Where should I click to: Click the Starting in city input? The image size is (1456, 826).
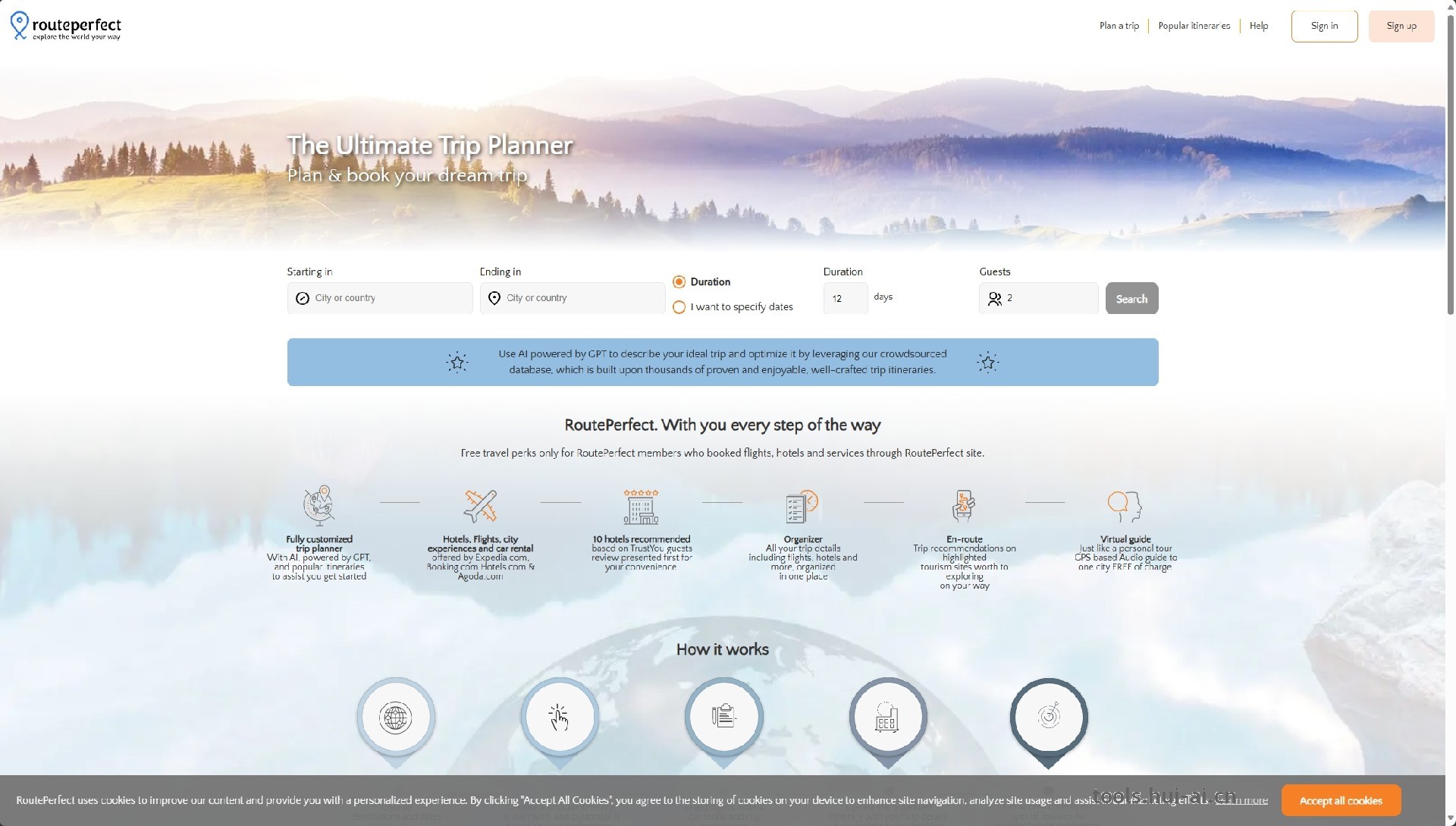click(379, 298)
